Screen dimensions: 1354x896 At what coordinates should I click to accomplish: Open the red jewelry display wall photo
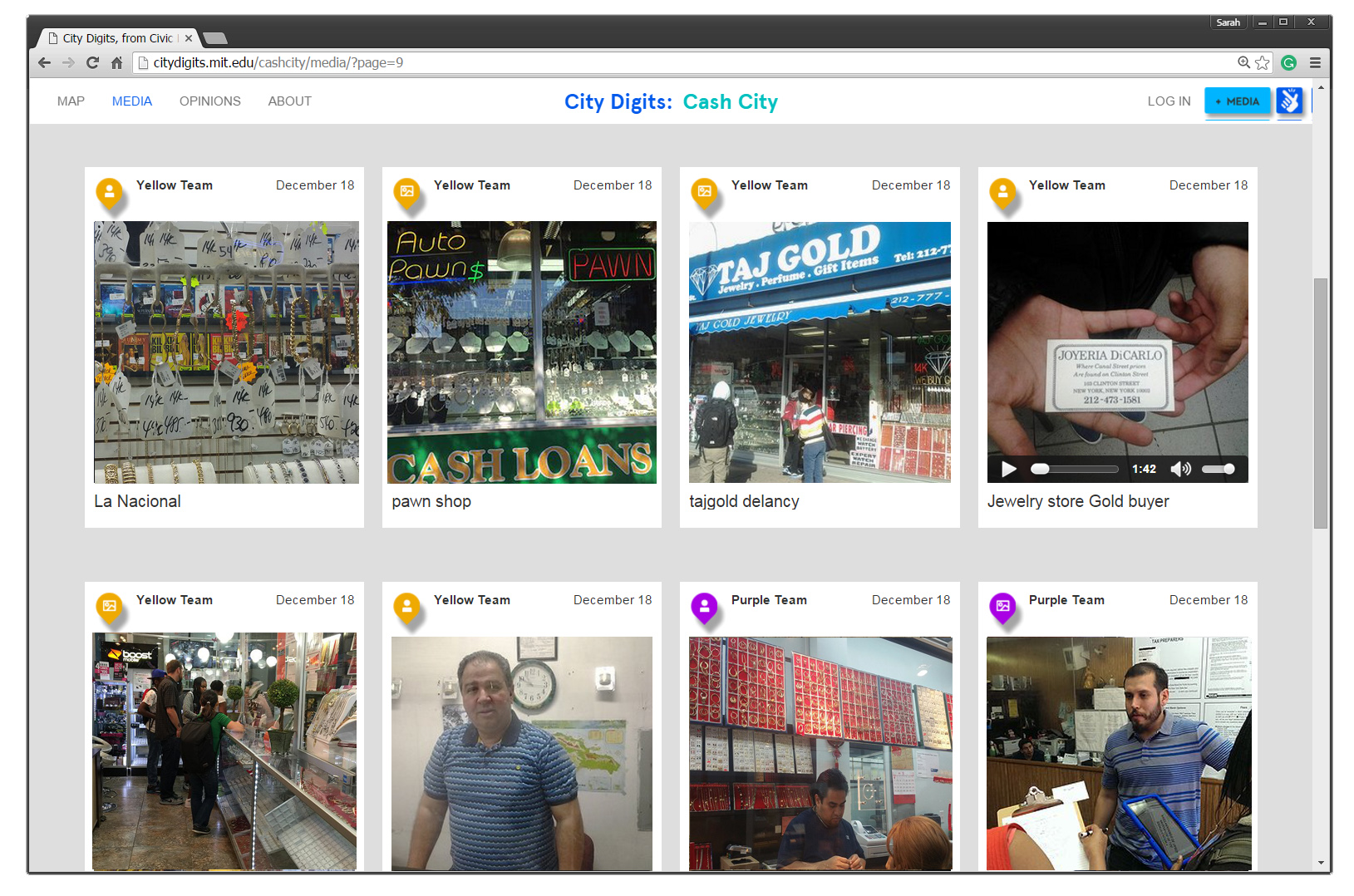820,753
